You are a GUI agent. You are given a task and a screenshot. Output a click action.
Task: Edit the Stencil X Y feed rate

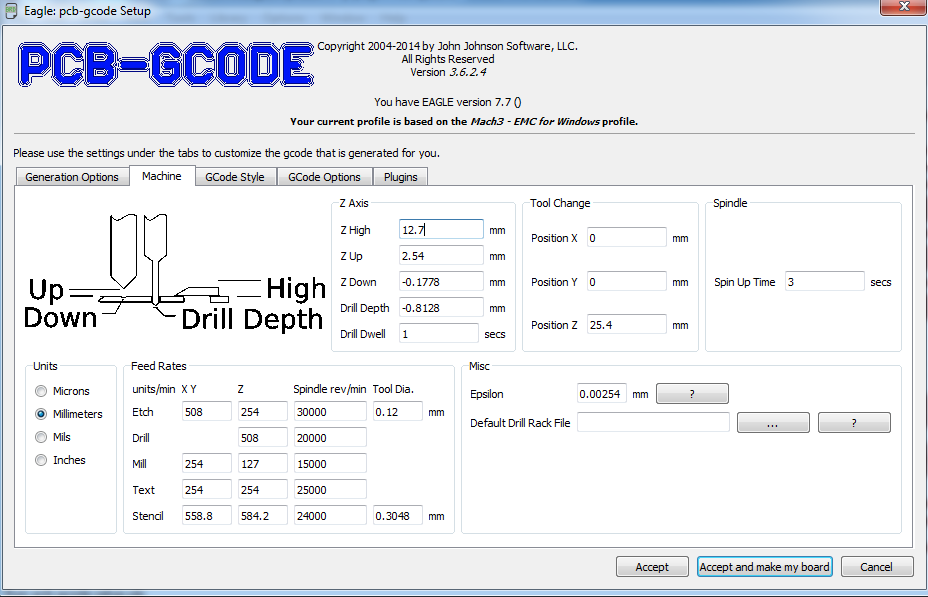(207, 516)
